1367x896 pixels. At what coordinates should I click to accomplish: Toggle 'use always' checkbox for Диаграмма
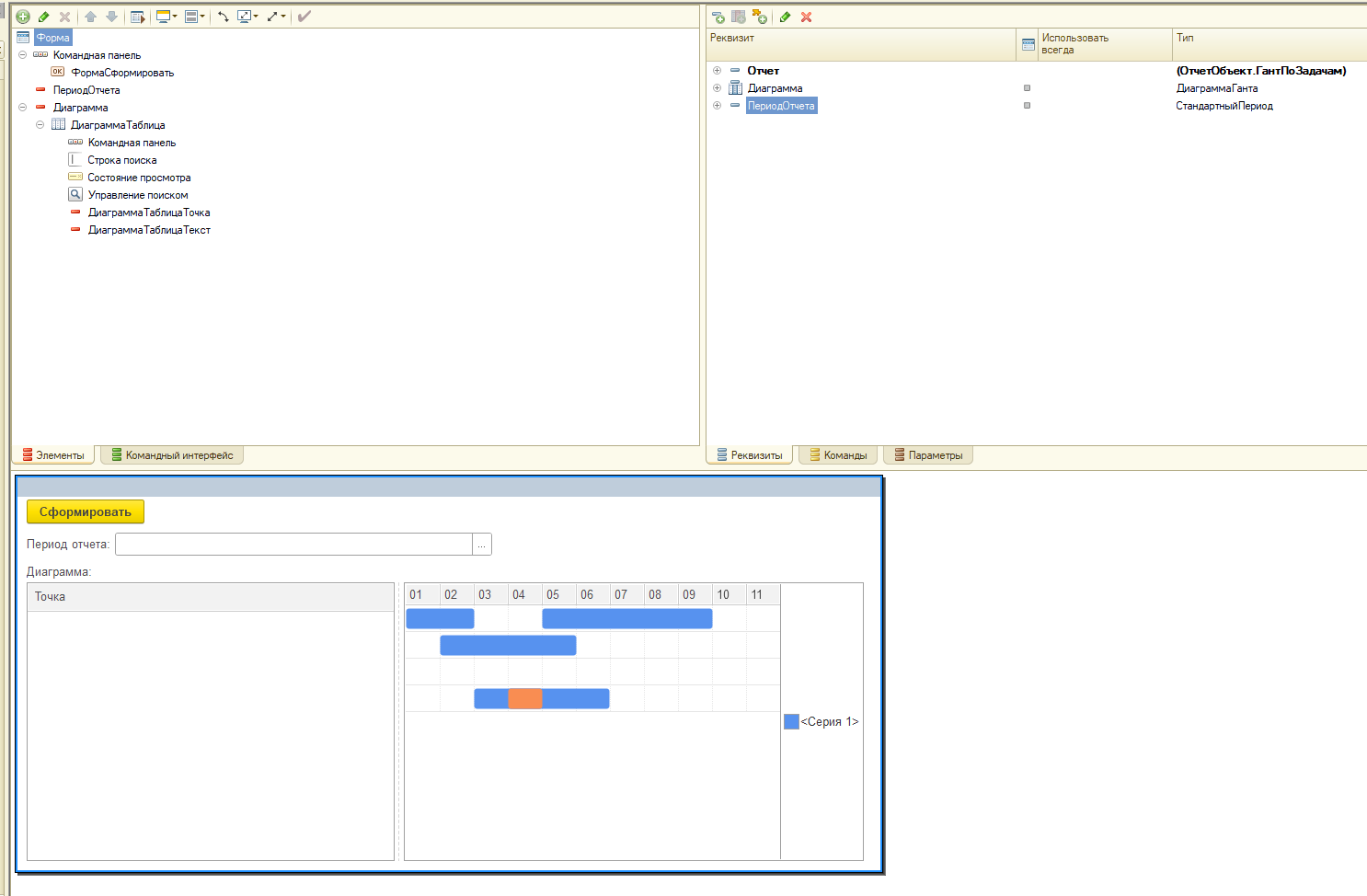click(x=1027, y=88)
